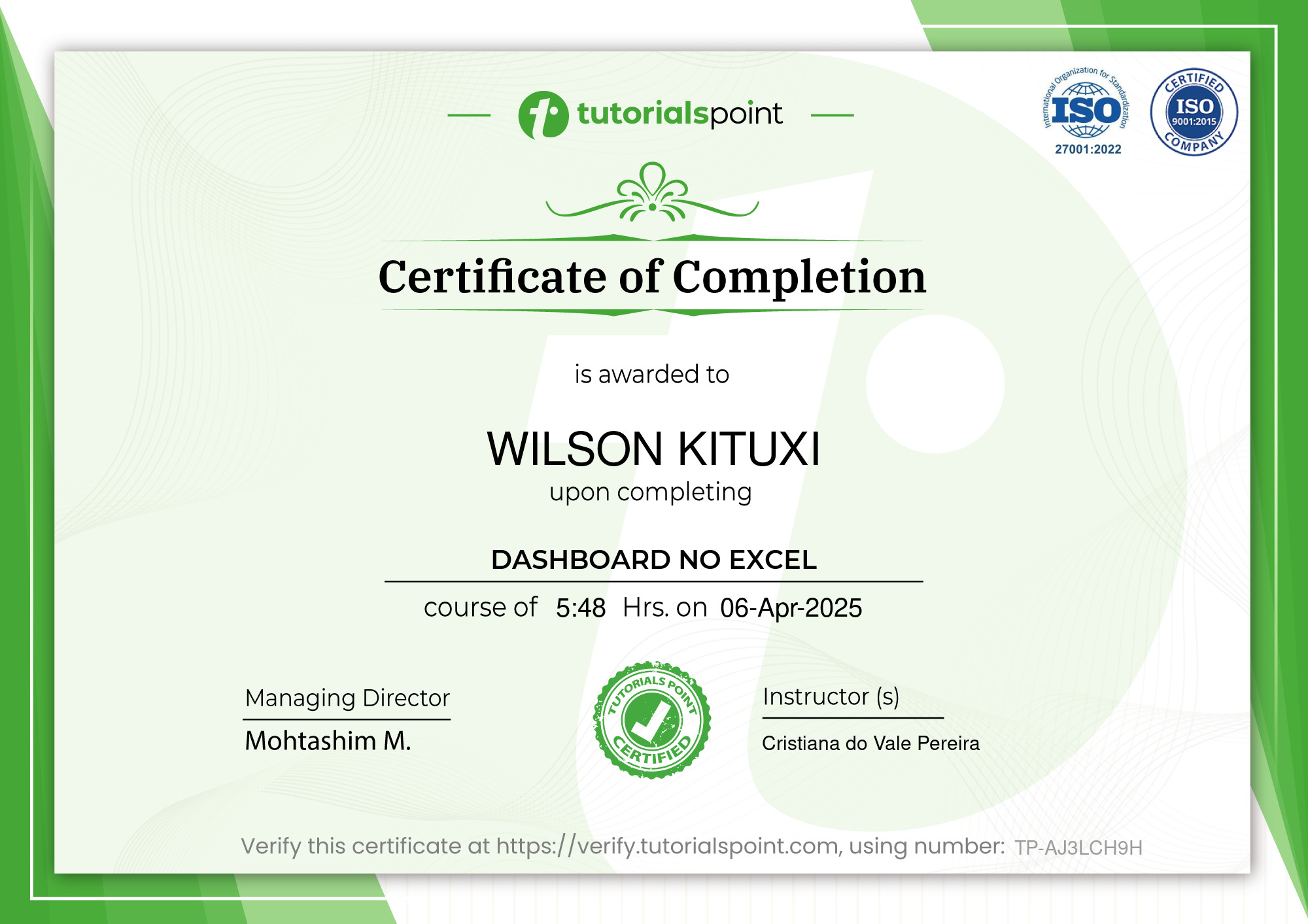Click the ISO 9001:2015 certified company seal
The width and height of the screenshot is (1308, 924).
coord(1194,112)
